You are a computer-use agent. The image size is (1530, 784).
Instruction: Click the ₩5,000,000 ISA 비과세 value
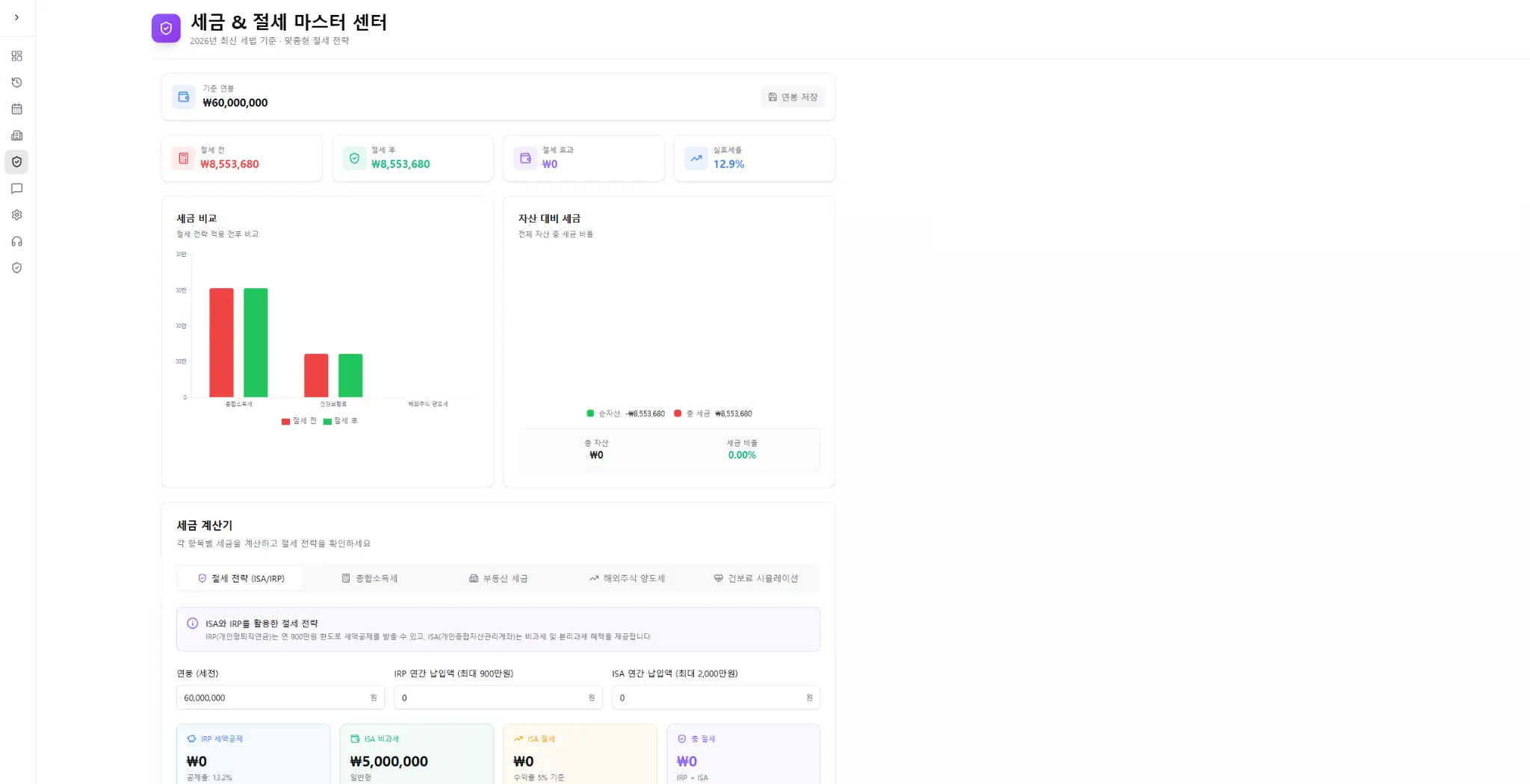tap(389, 762)
